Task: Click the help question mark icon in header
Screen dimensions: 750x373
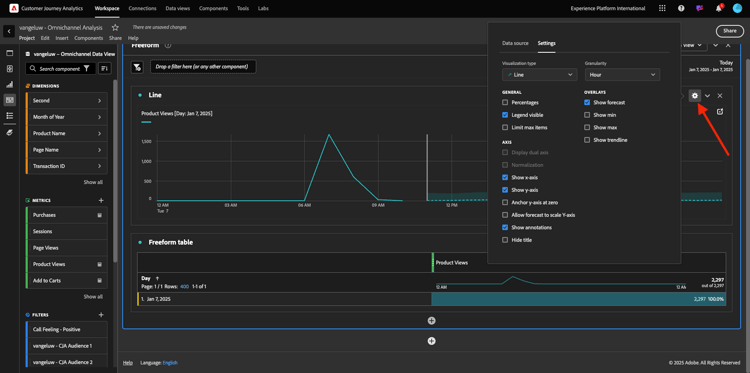Action: pos(681,8)
